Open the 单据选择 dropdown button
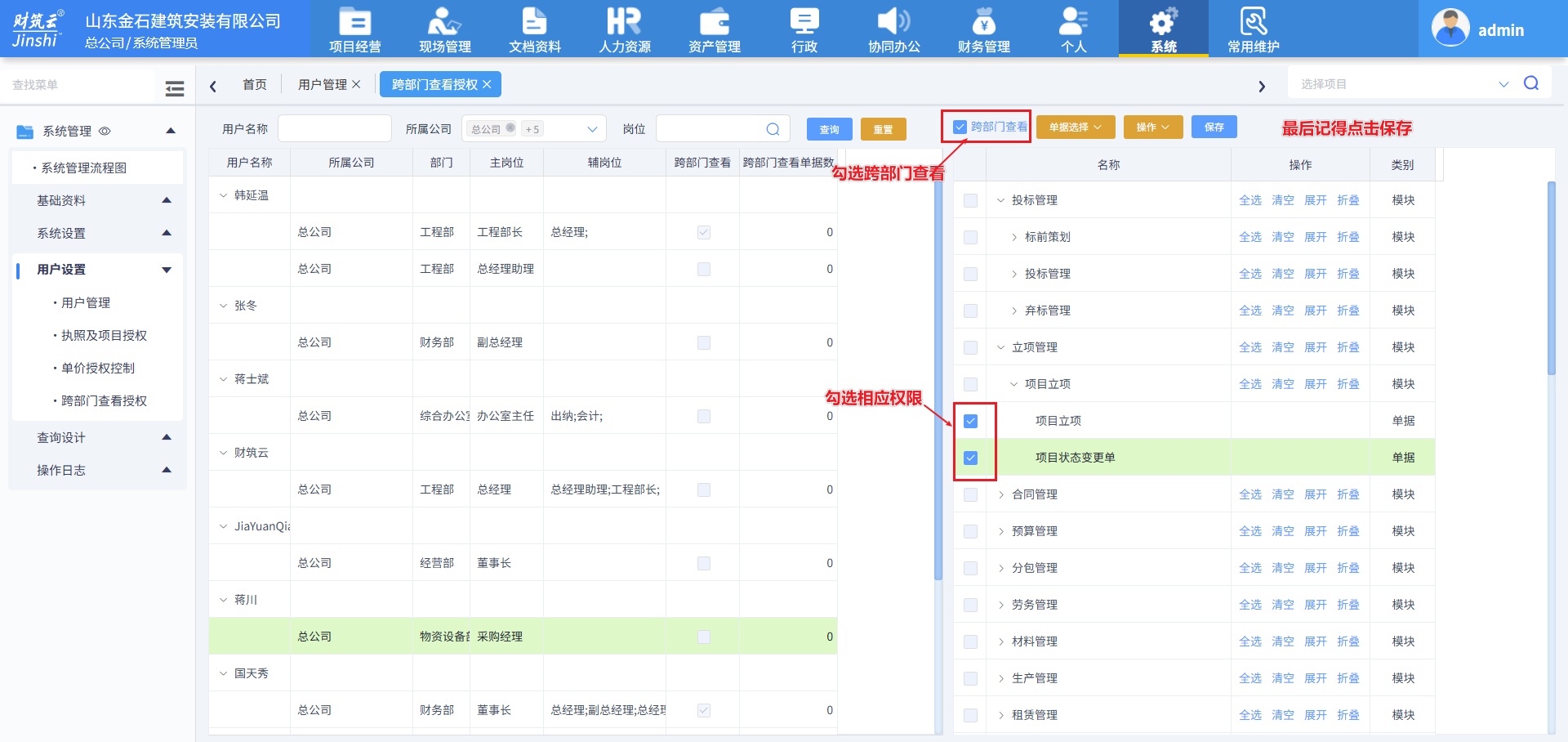 click(x=1076, y=127)
